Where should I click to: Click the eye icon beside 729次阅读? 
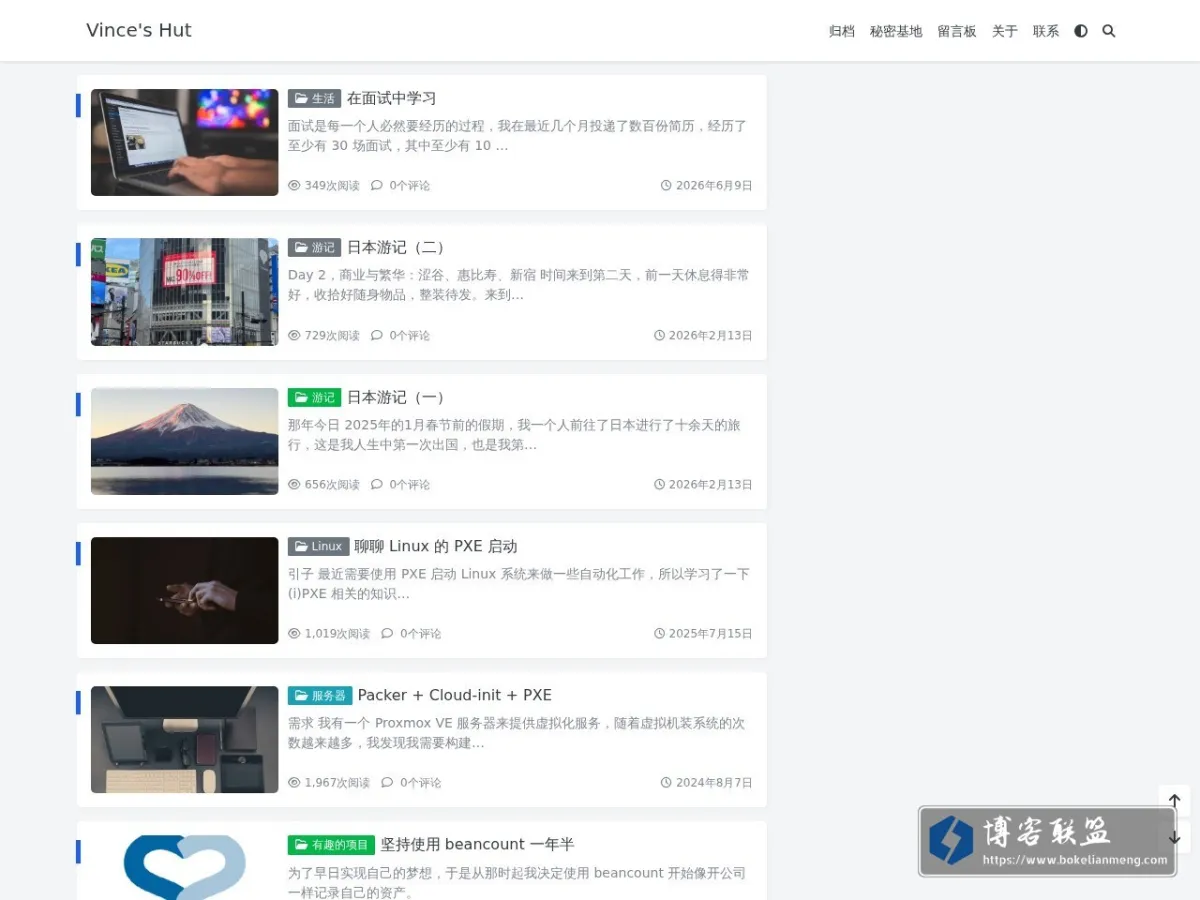tap(294, 335)
